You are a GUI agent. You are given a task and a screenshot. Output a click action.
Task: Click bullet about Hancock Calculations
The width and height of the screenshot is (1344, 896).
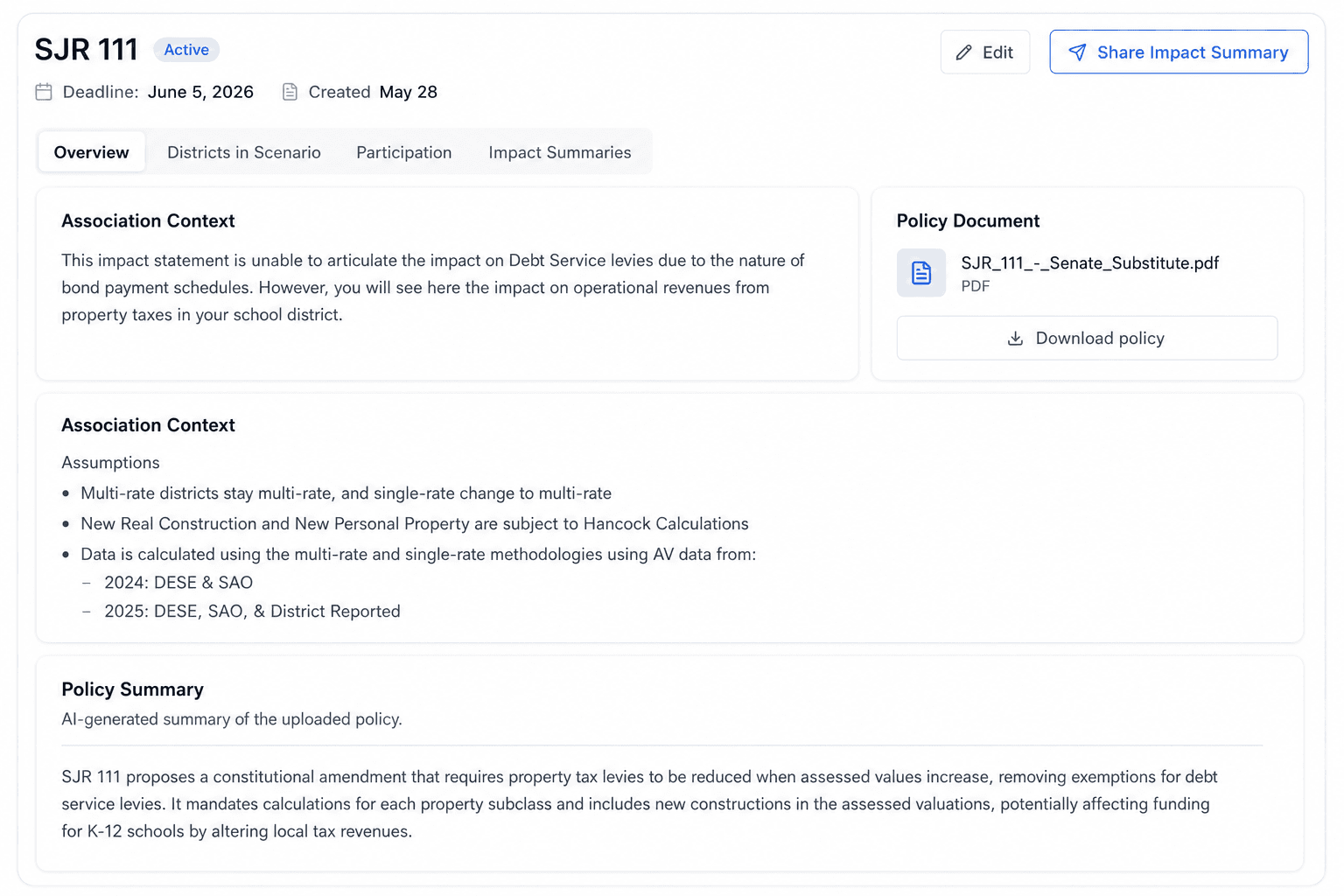pos(415,524)
